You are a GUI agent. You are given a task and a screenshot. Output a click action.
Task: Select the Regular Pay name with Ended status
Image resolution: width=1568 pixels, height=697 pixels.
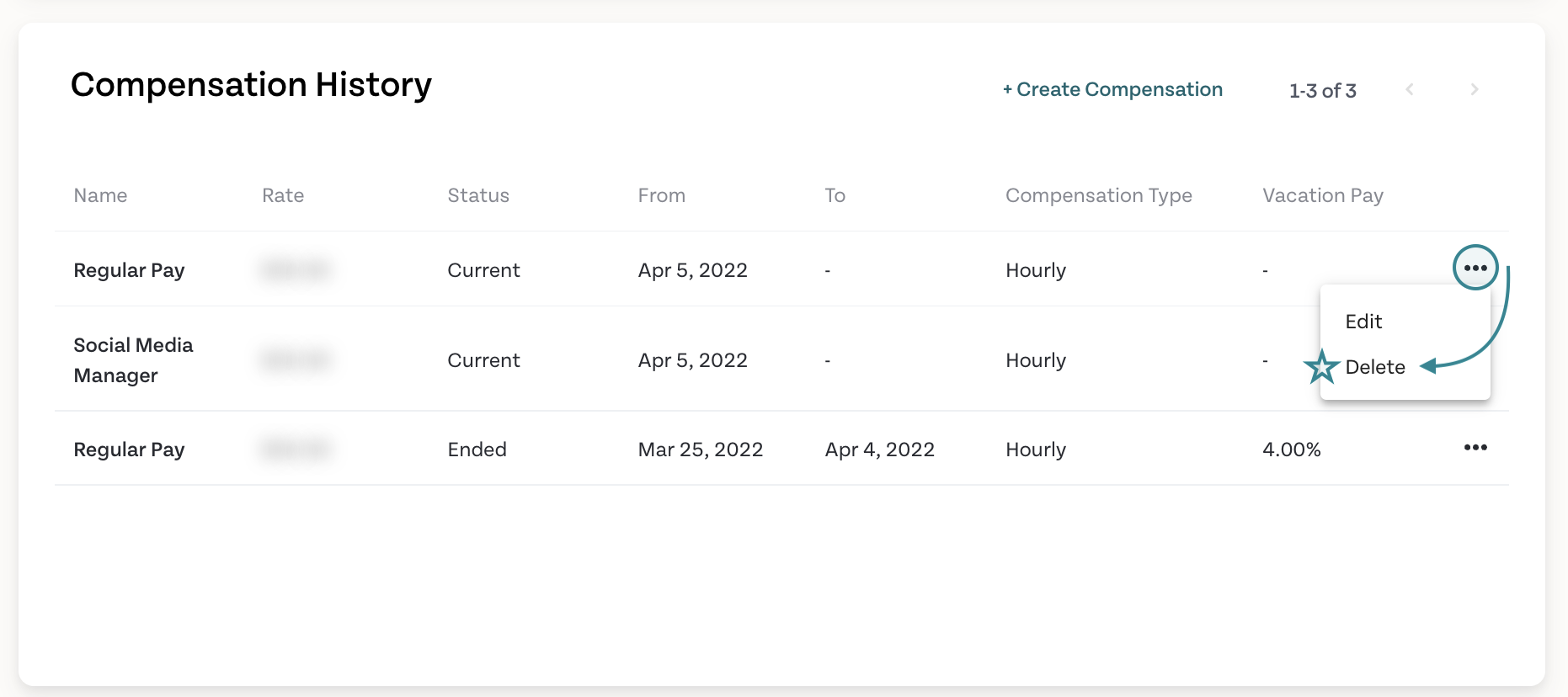click(129, 450)
